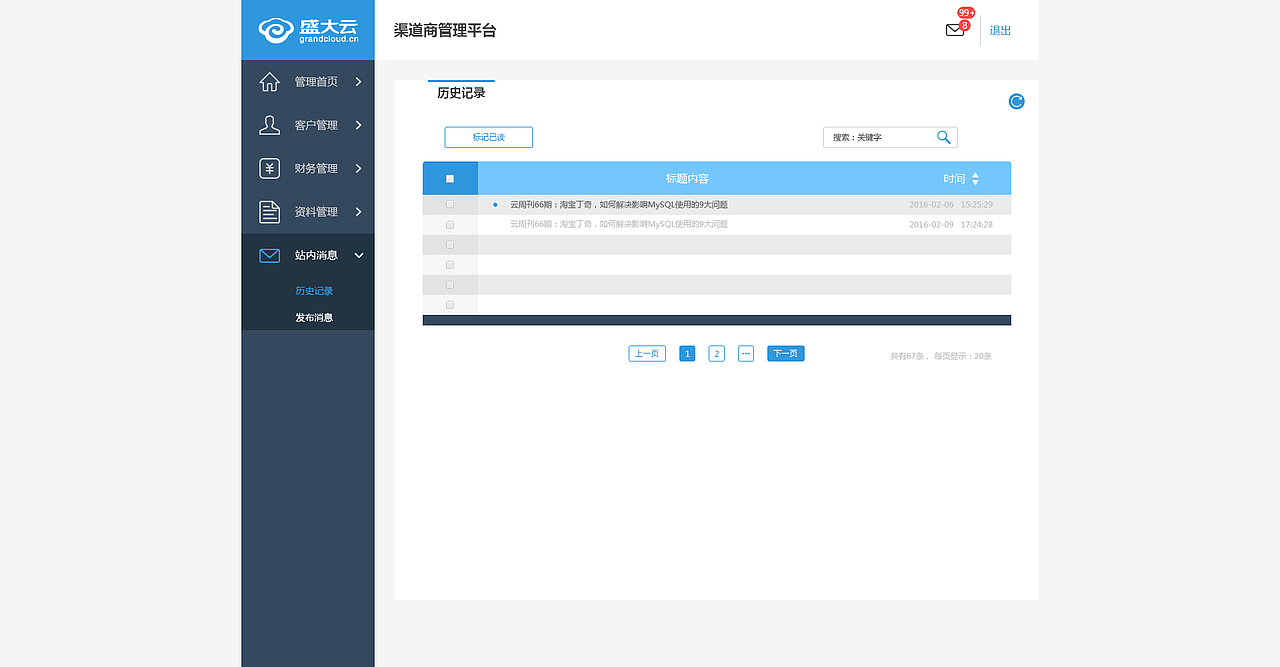Click the 标题内容 column header

point(687,179)
